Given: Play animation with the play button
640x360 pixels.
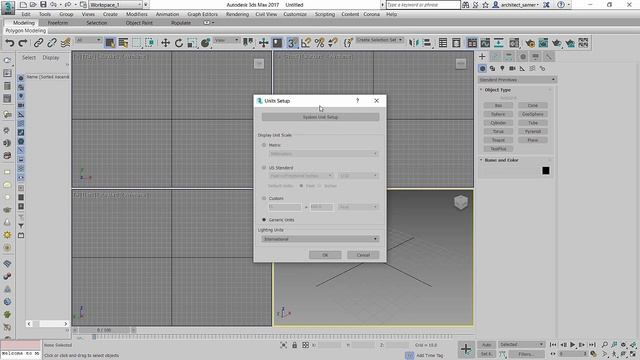Looking at the screenshot, I should [572, 345].
